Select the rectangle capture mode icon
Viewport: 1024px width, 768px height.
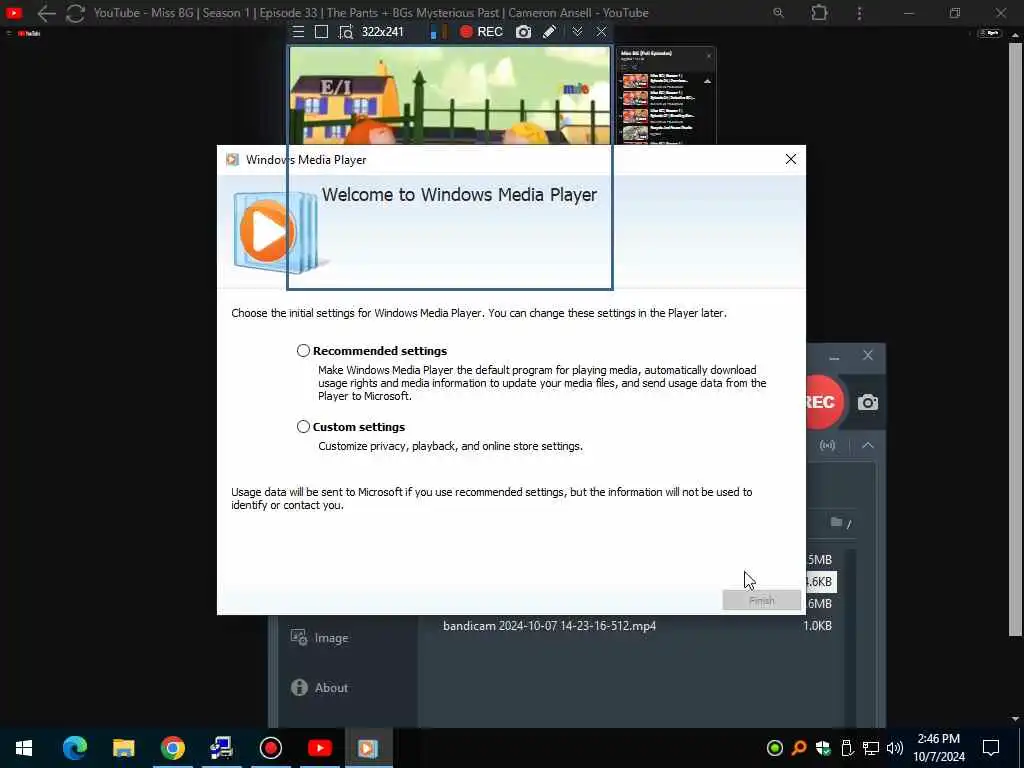pyautogui.click(x=321, y=32)
